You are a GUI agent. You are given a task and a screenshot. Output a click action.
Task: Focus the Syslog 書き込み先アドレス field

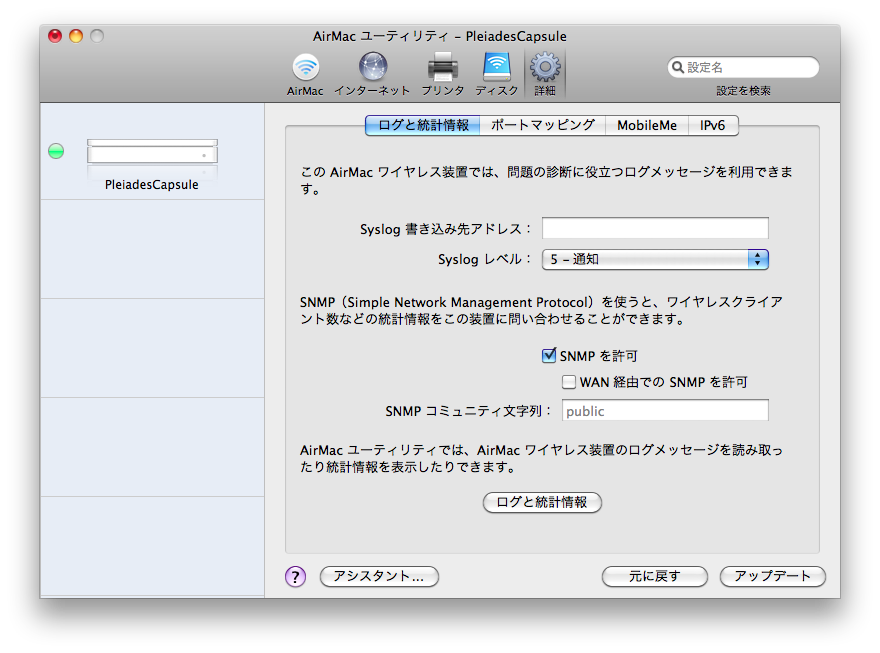coord(655,228)
